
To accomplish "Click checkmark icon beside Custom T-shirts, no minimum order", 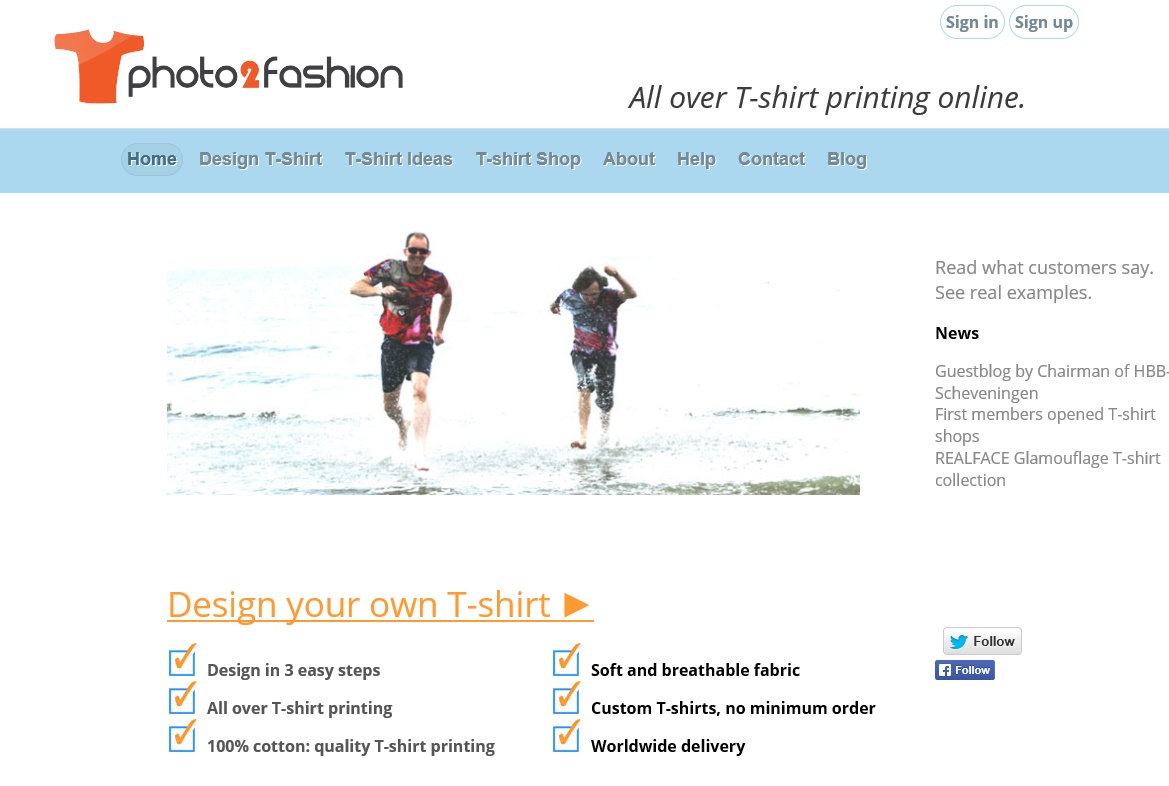I will [567, 699].
